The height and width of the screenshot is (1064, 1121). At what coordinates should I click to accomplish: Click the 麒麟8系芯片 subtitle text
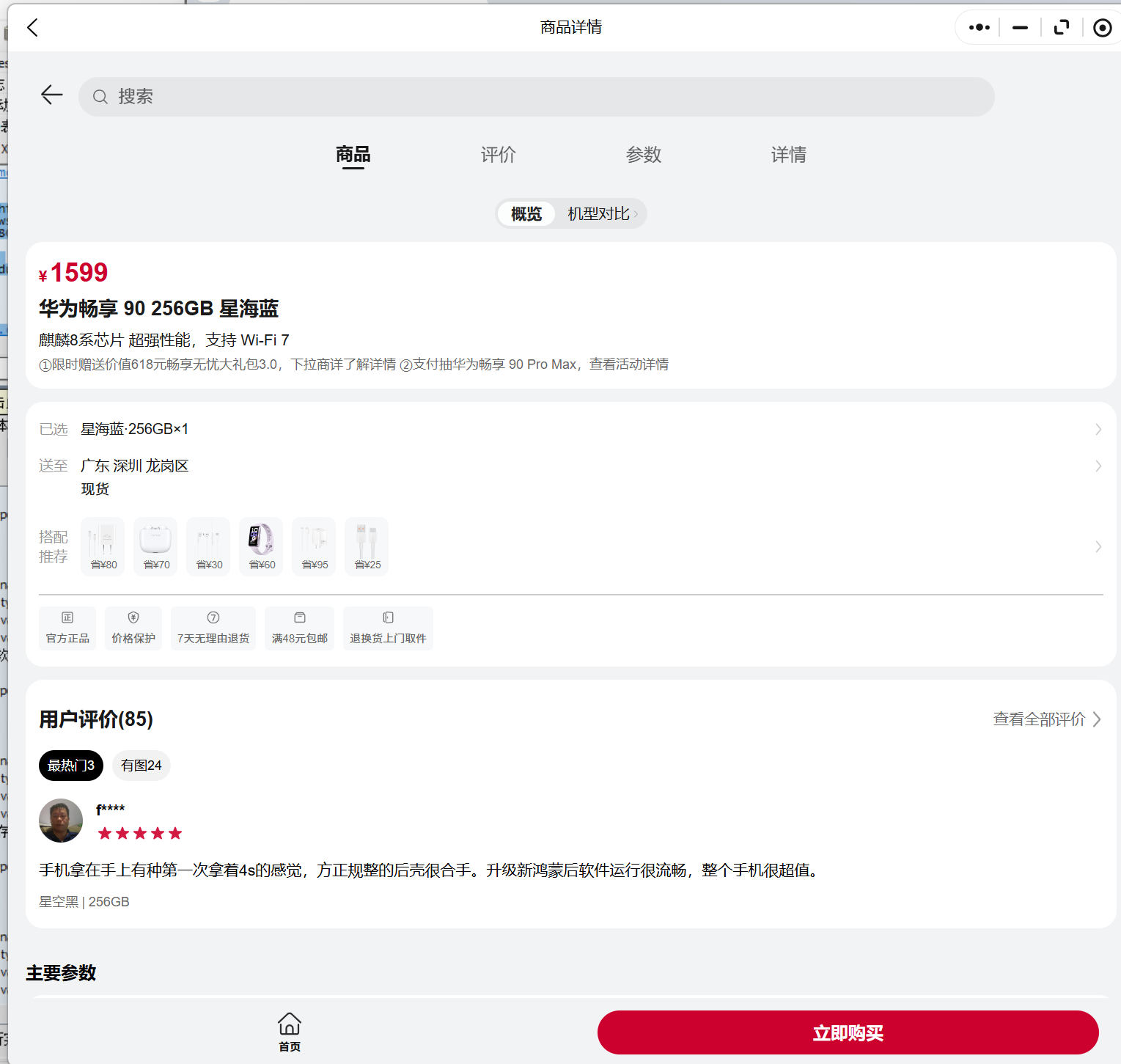point(164,340)
